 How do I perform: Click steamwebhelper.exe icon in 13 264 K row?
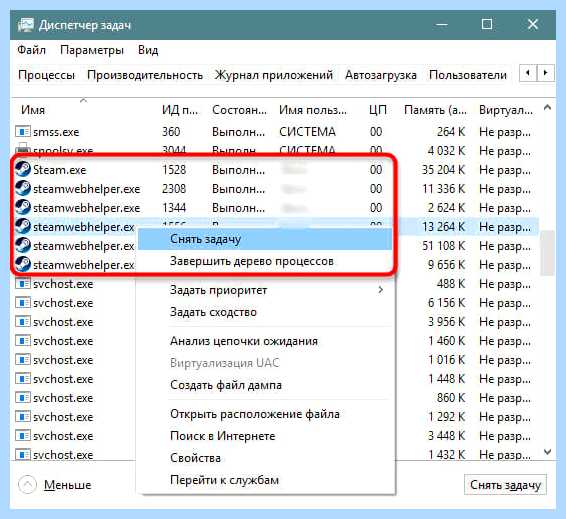[x=23, y=227]
